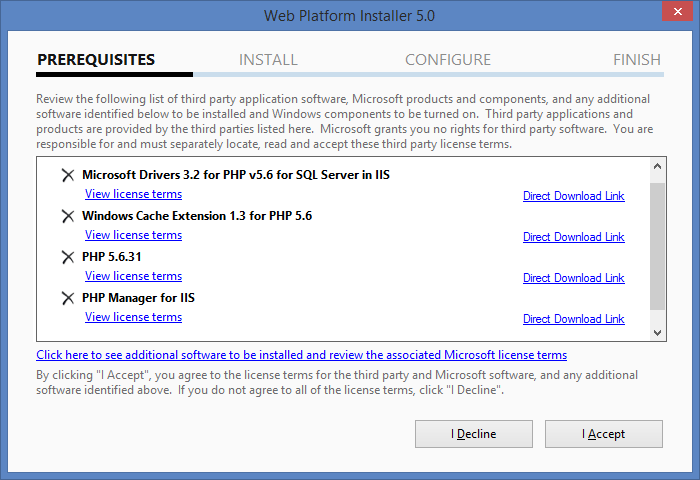Viewport: 700px width, 480px height.
Task: View license terms for Microsoft Drivers 3.2
Action: (x=133, y=194)
